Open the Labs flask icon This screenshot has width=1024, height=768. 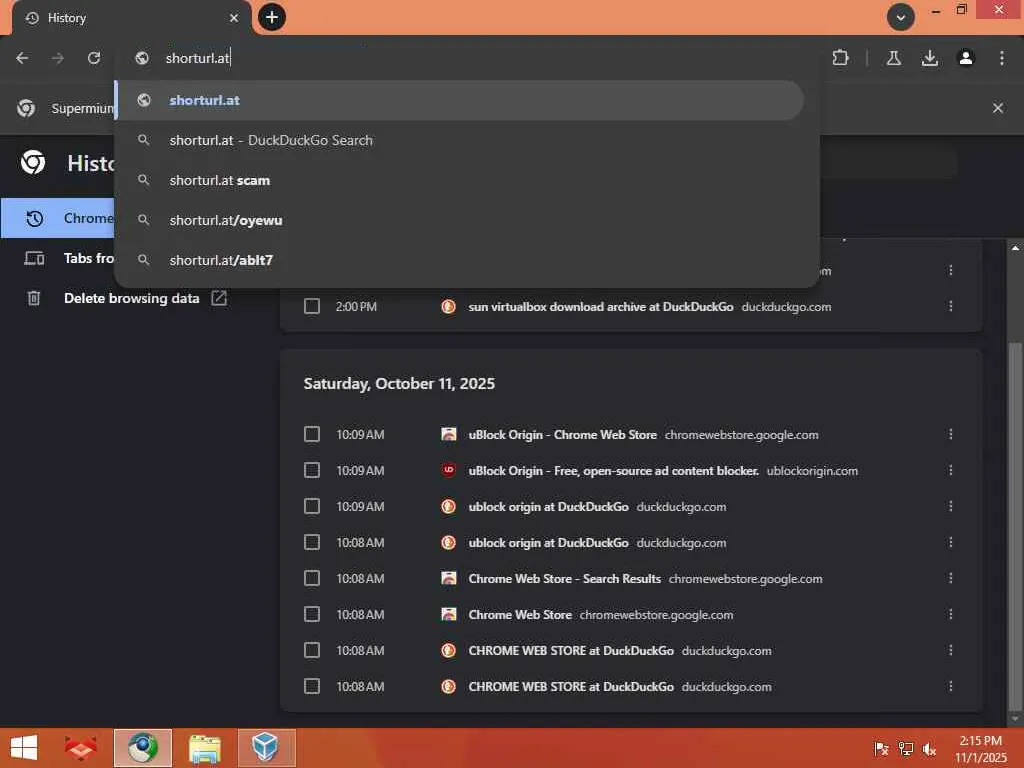tap(894, 58)
